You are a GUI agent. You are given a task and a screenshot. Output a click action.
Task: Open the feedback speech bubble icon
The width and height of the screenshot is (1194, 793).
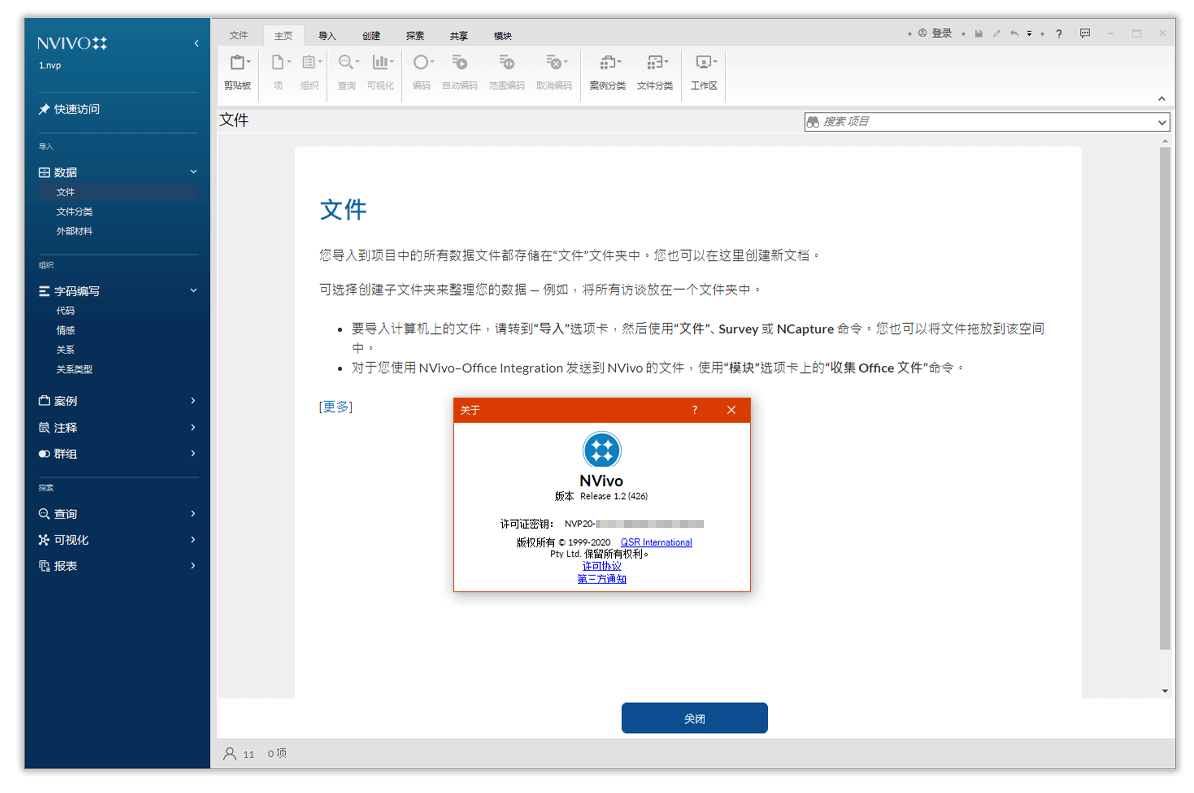point(1084,34)
